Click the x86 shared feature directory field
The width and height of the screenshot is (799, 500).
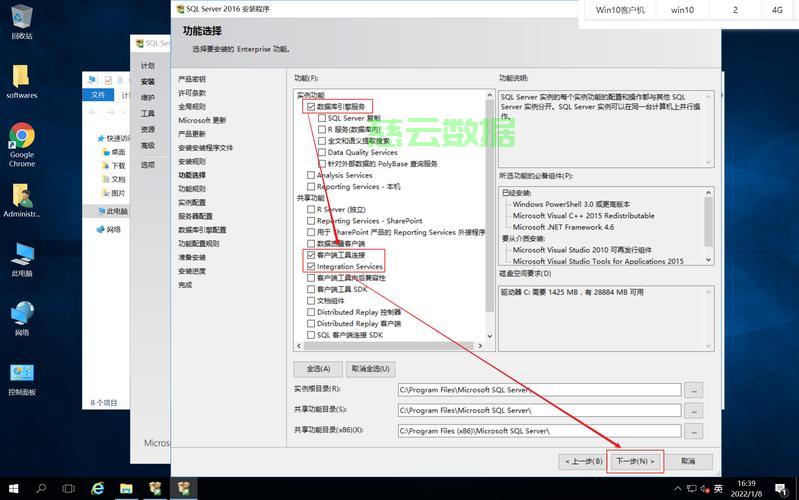click(539, 431)
